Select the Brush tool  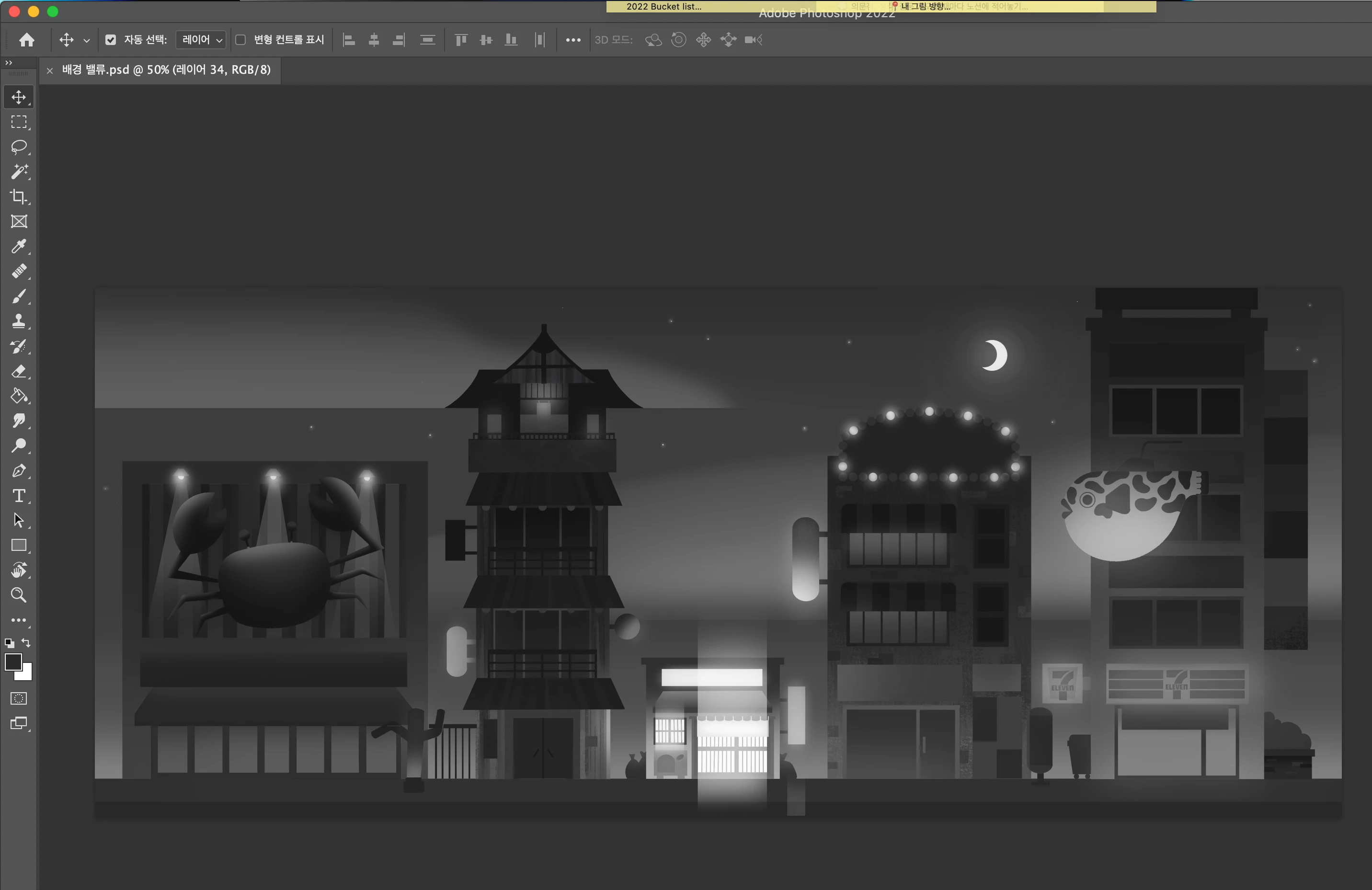(19, 297)
